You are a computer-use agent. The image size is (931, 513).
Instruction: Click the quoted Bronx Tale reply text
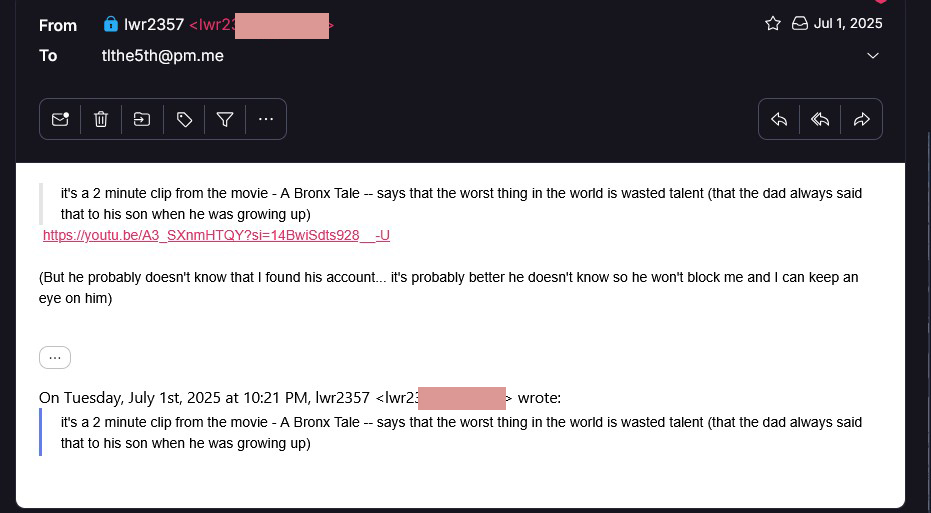(461, 432)
